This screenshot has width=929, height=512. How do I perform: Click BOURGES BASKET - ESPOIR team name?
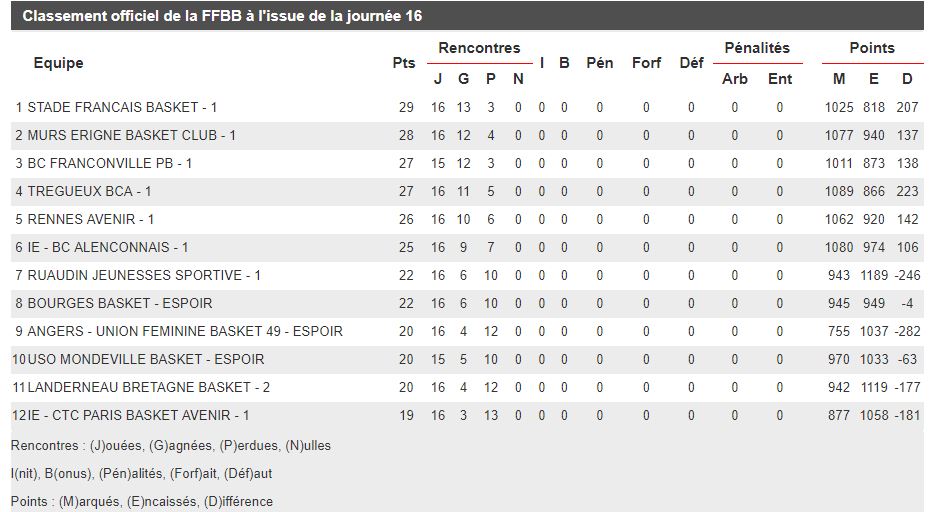point(120,303)
